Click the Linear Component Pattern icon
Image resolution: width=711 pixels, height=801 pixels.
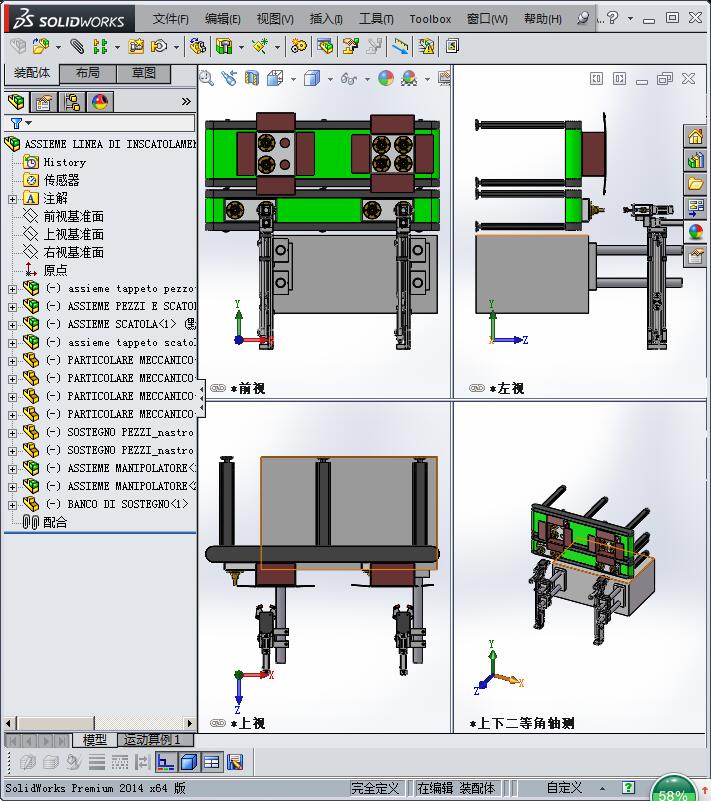tap(100, 46)
